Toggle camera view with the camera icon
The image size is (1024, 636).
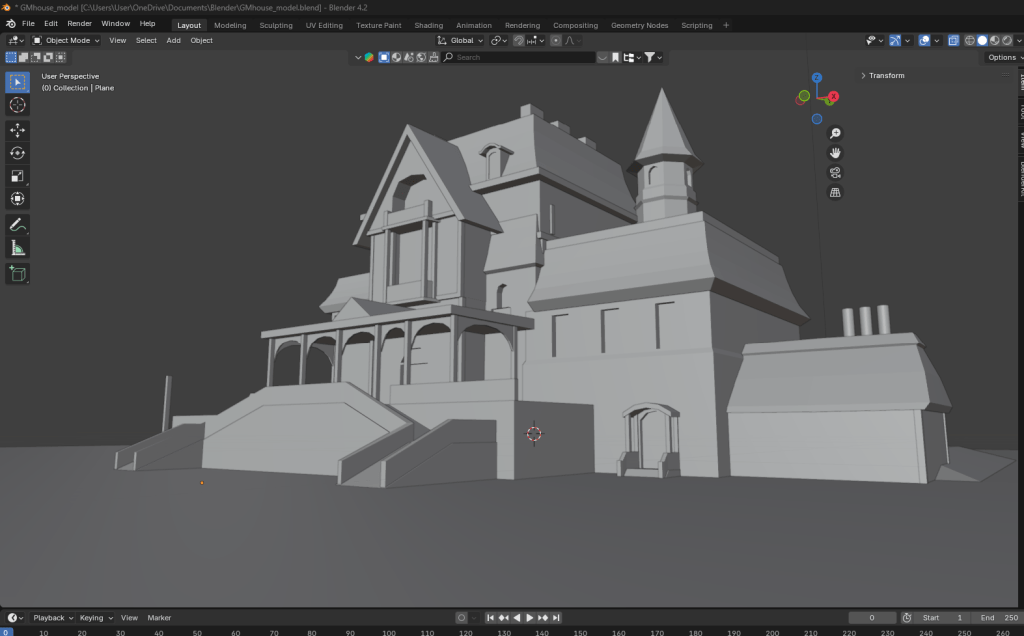pos(835,172)
